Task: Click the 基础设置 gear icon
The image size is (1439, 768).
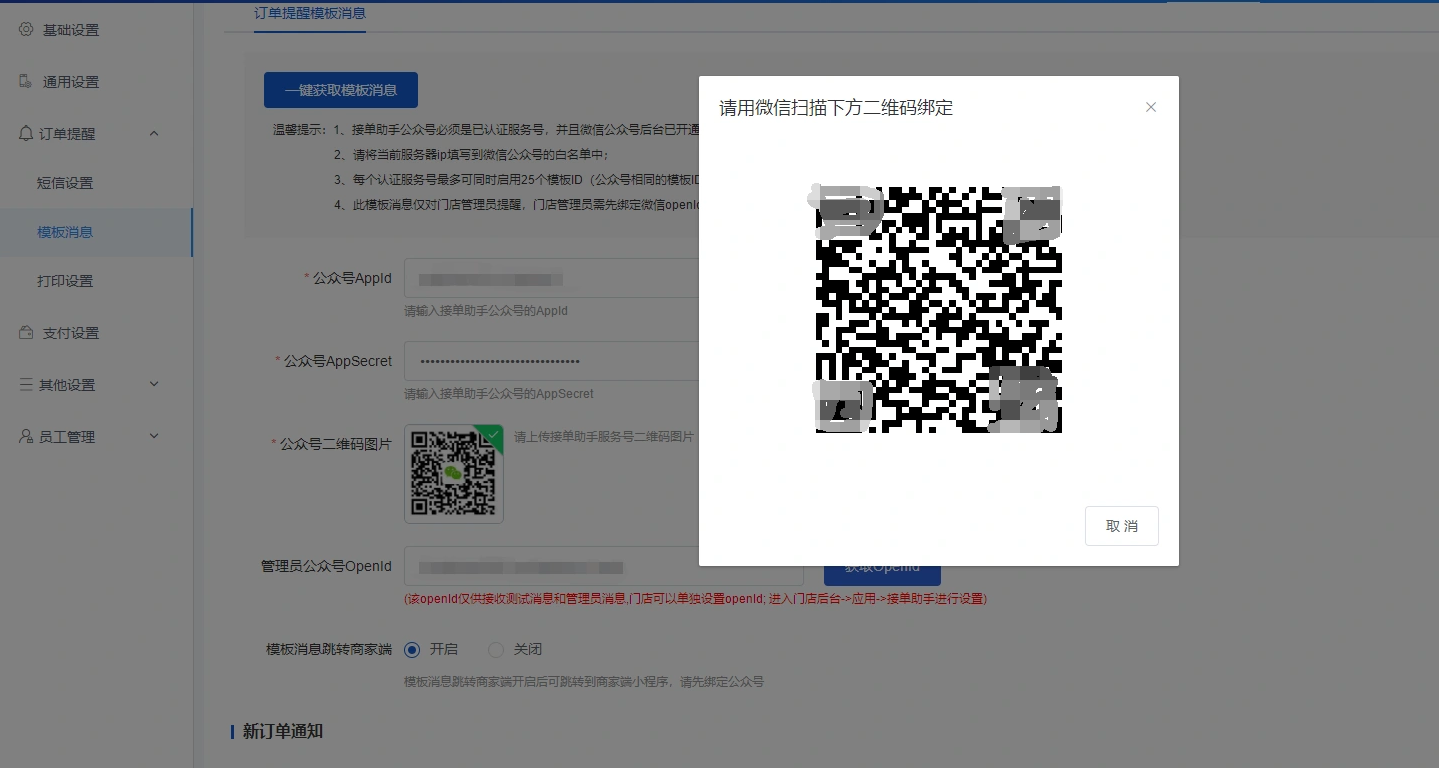Action: [x=26, y=30]
